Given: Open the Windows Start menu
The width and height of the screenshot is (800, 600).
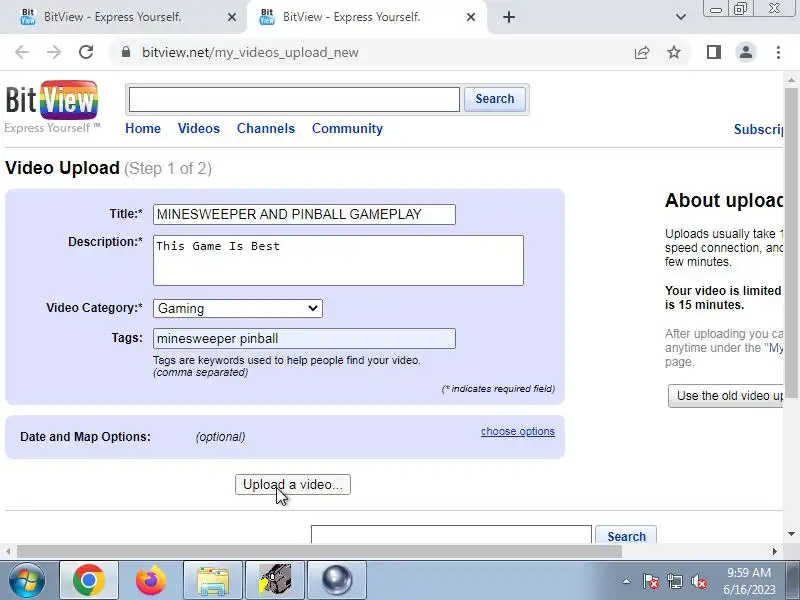Looking at the screenshot, I should point(27,580).
